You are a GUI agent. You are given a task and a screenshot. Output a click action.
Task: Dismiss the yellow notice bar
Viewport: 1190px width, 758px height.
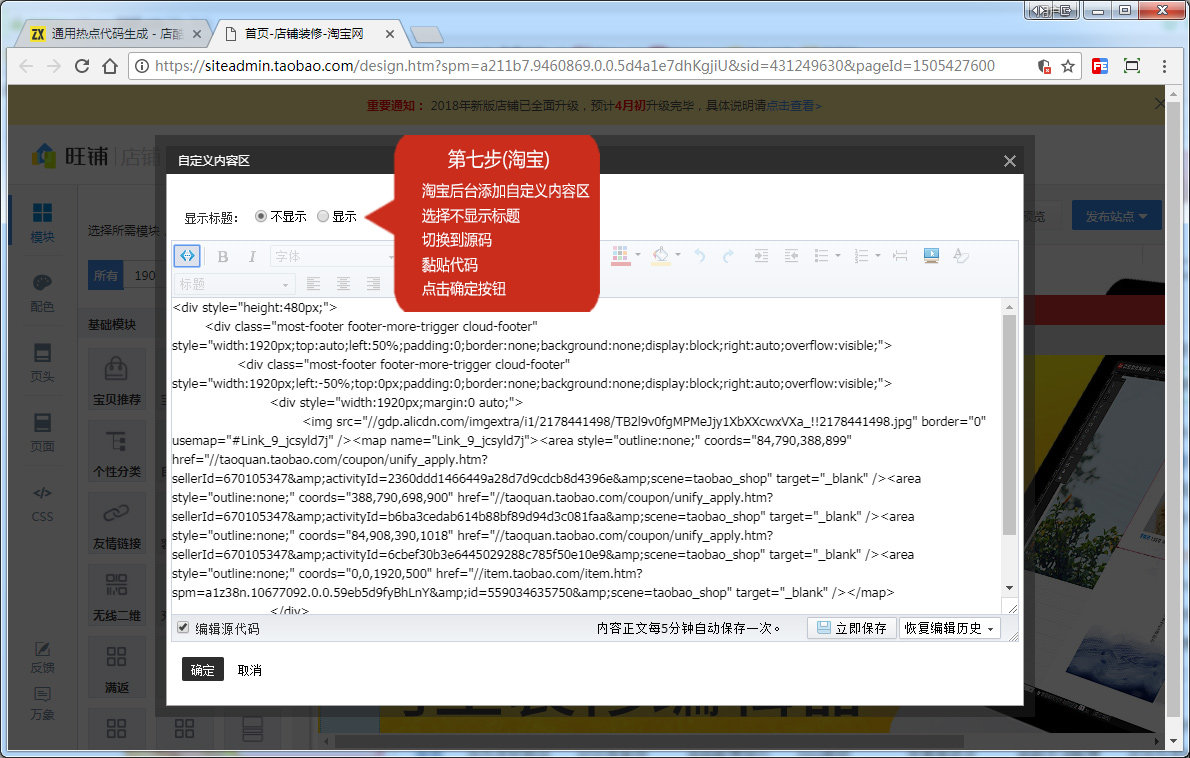pos(1159,103)
